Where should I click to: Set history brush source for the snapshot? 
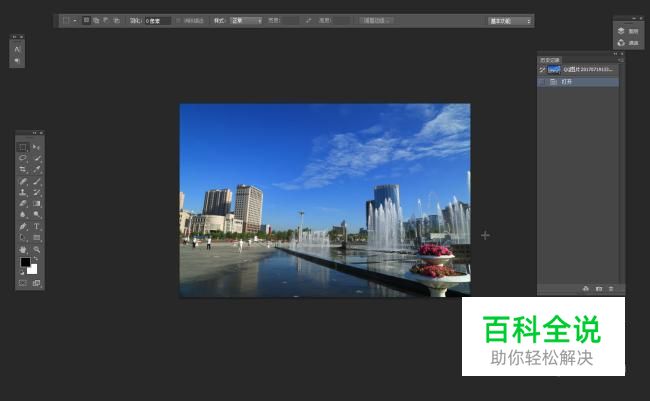542,70
